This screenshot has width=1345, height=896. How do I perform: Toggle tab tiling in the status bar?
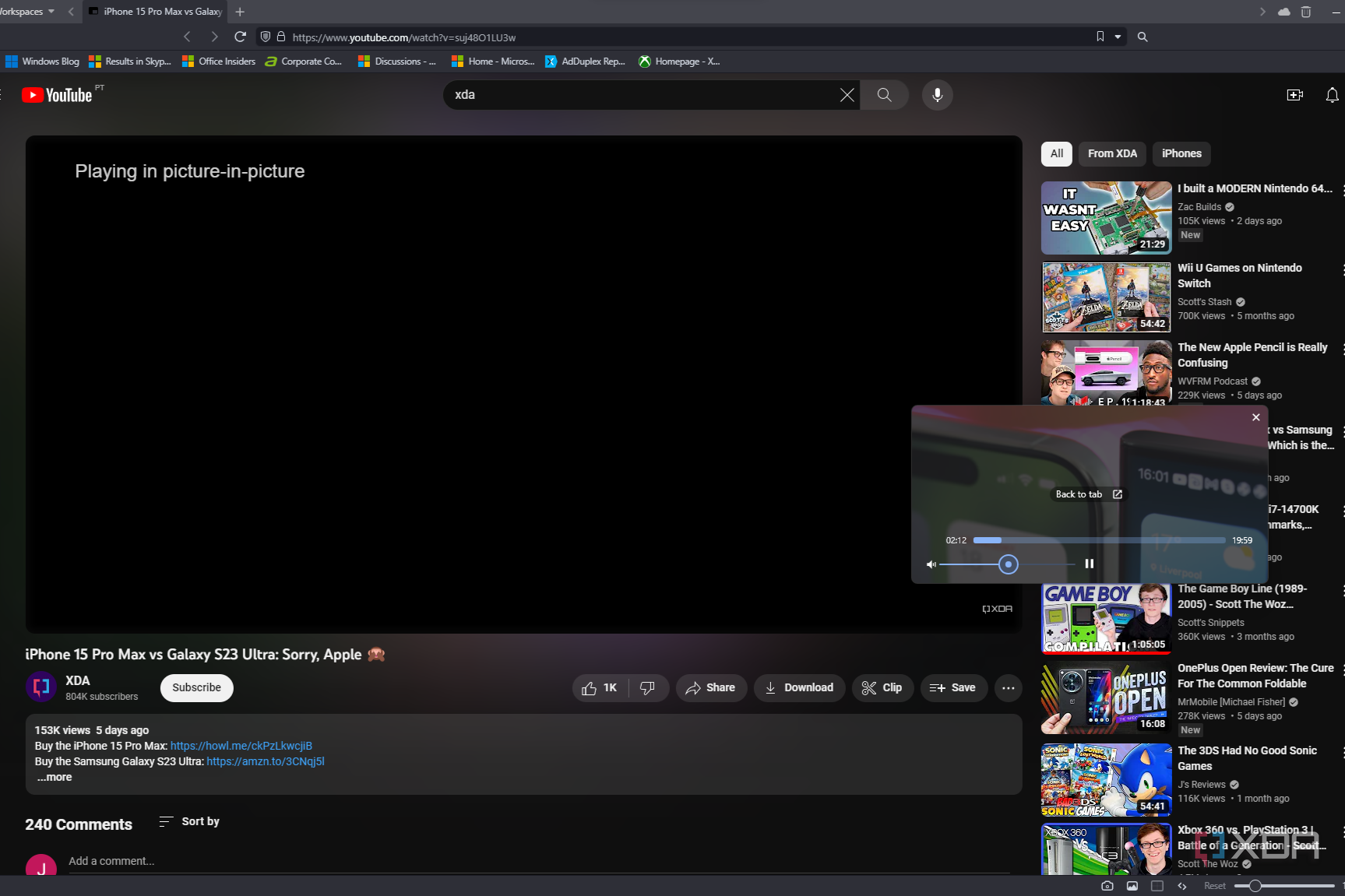(1157, 886)
